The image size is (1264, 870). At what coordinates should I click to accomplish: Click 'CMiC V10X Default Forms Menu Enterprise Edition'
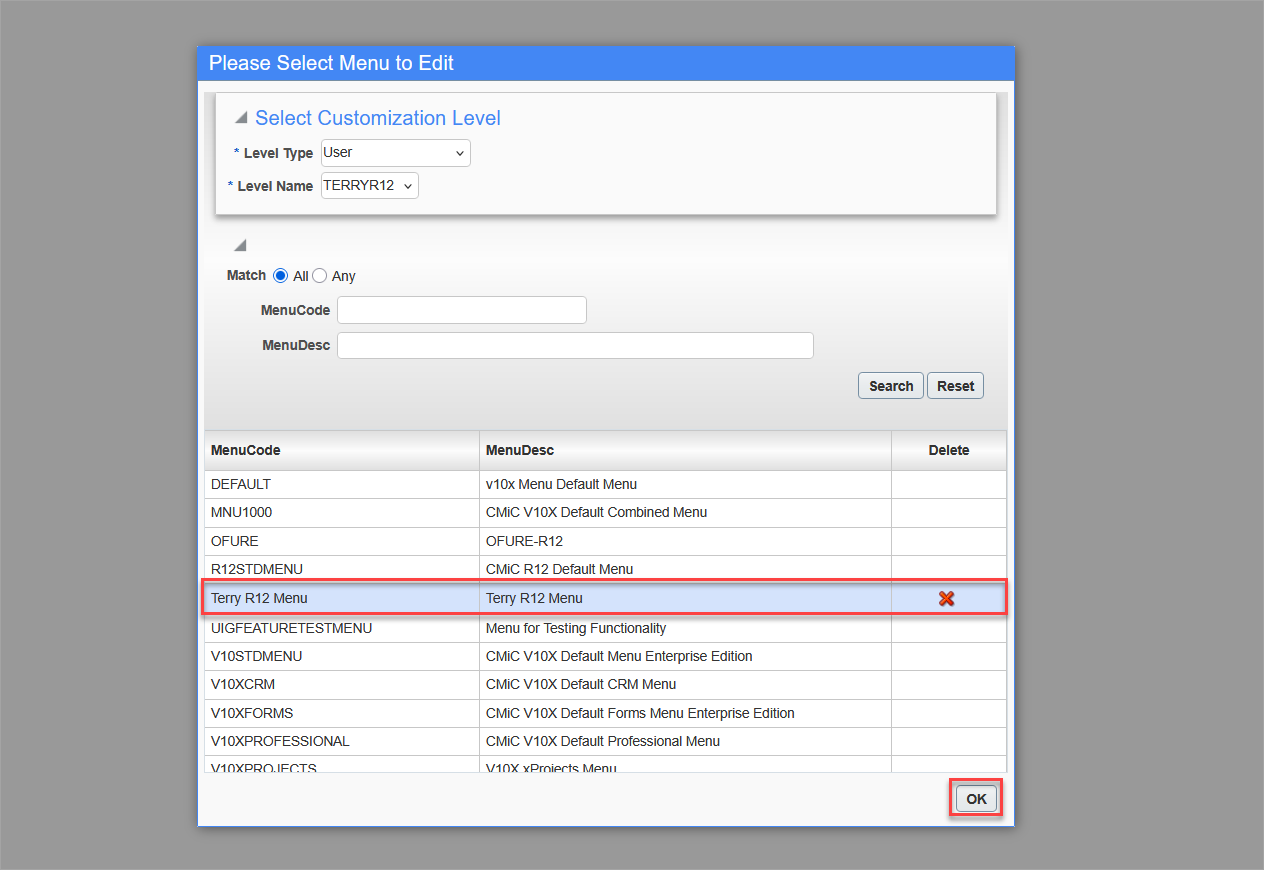(x=640, y=713)
